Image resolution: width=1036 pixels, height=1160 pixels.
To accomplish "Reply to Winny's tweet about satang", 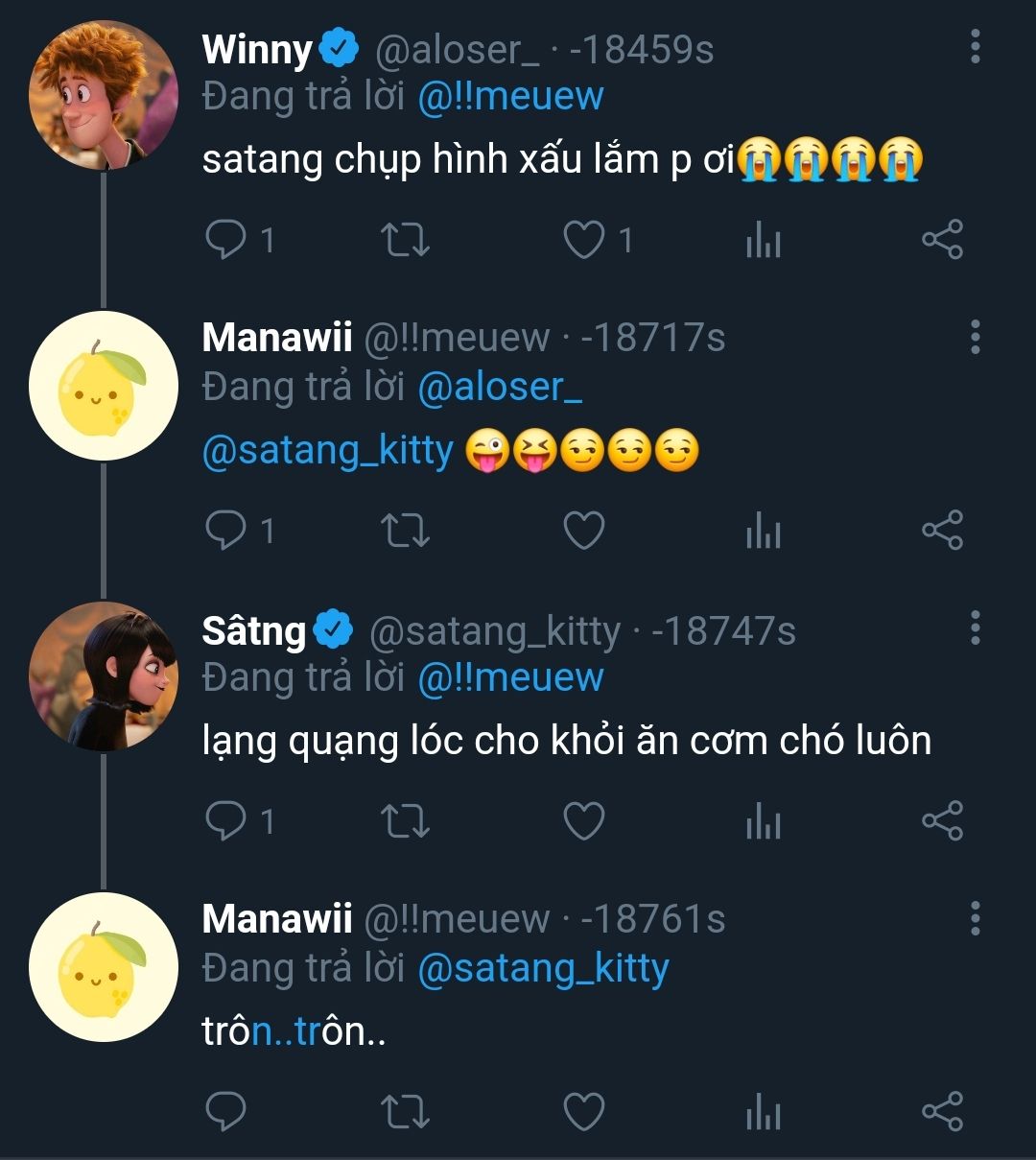I will coord(226,240).
